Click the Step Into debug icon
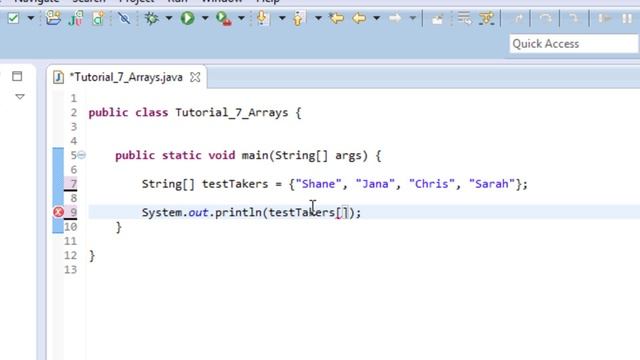The image size is (640, 360). 518,18
